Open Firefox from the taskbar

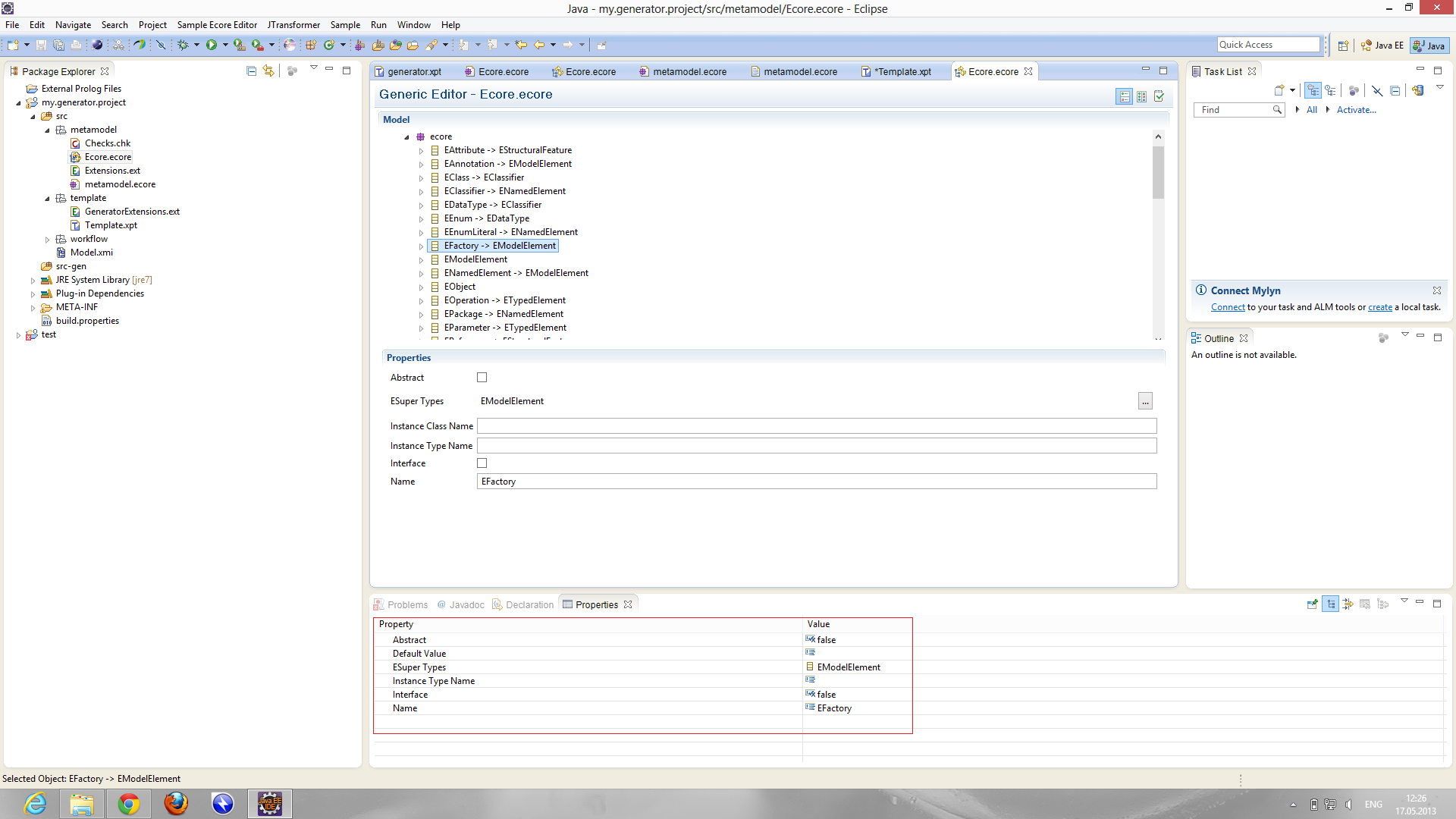pos(176,804)
